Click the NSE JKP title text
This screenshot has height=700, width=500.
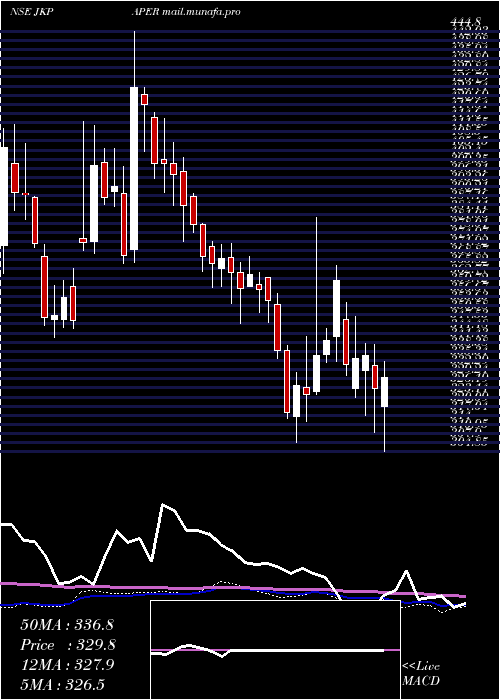32,12
